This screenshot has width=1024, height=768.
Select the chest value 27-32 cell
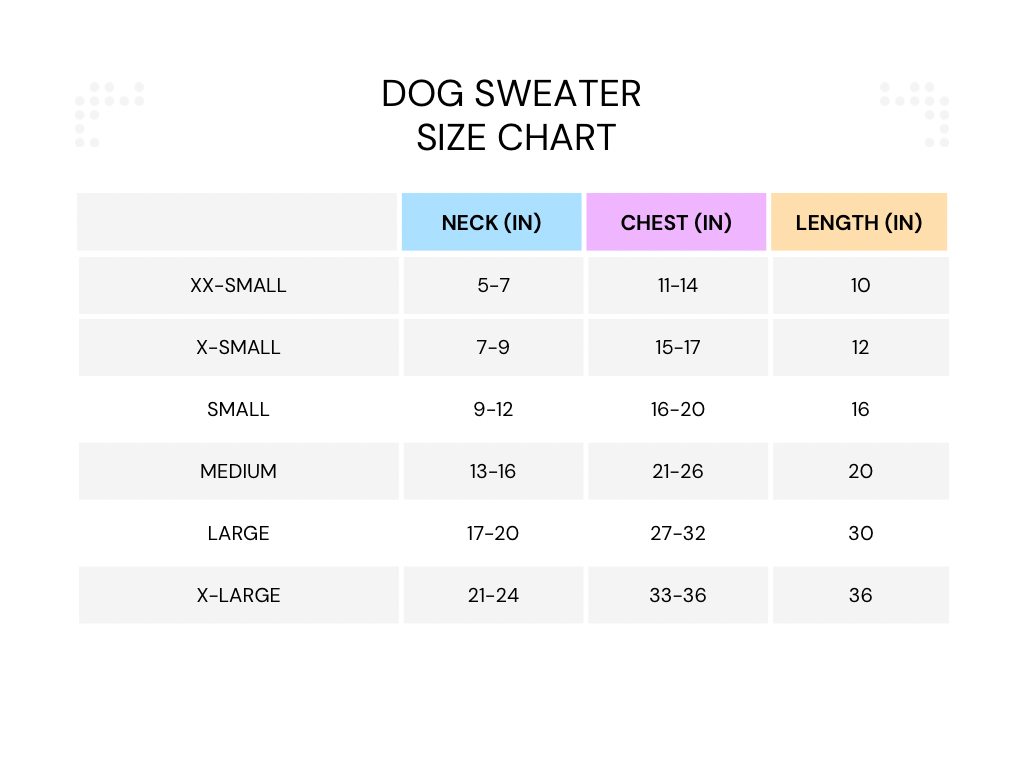pos(678,533)
